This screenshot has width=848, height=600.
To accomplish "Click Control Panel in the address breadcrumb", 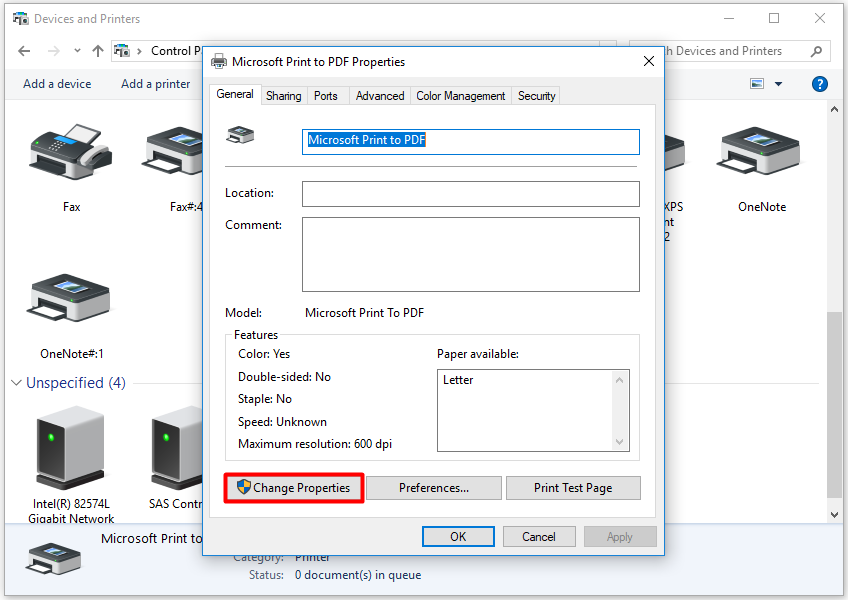I will tap(176, 51).
